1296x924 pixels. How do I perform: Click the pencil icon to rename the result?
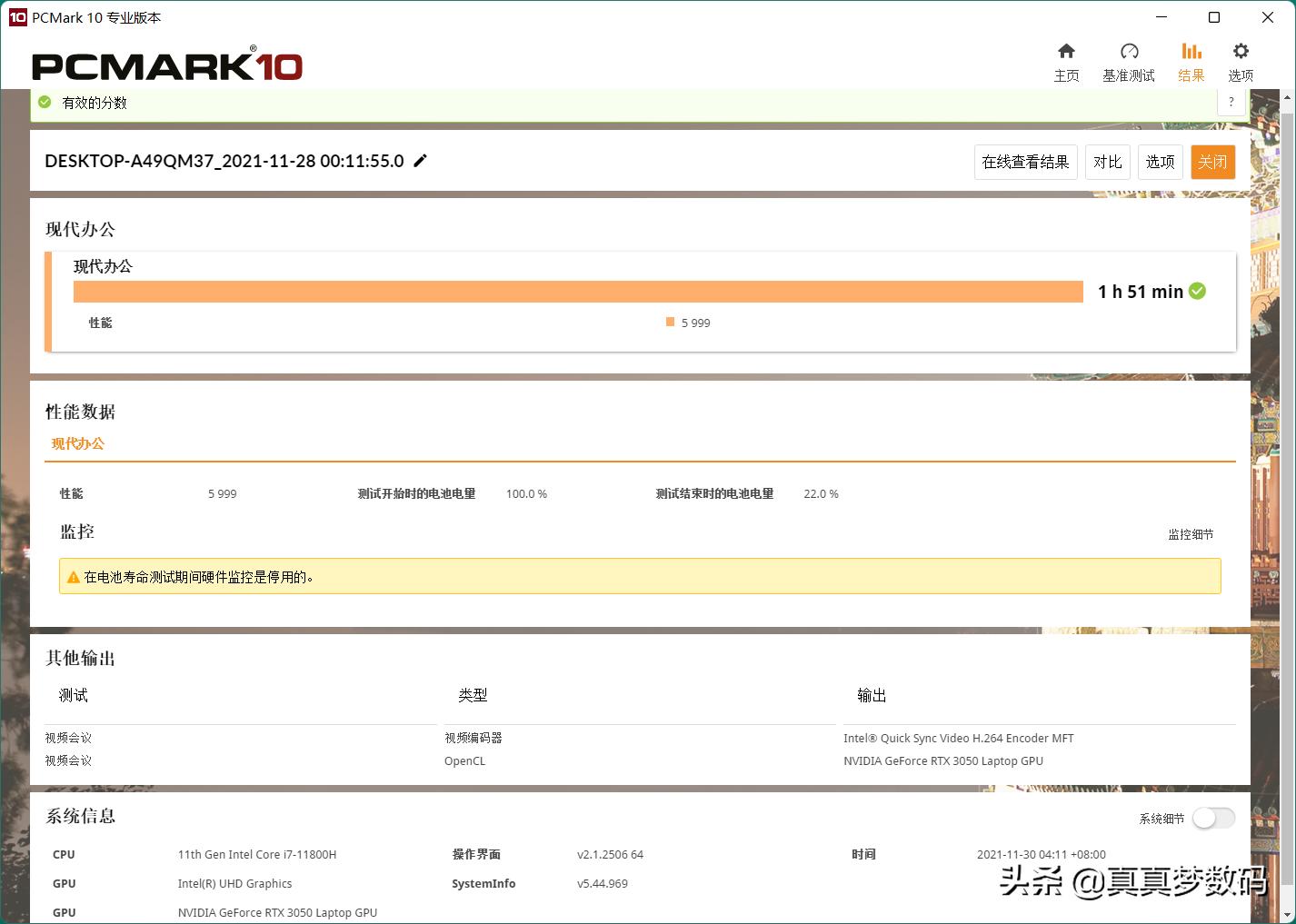tap(420, 160)
